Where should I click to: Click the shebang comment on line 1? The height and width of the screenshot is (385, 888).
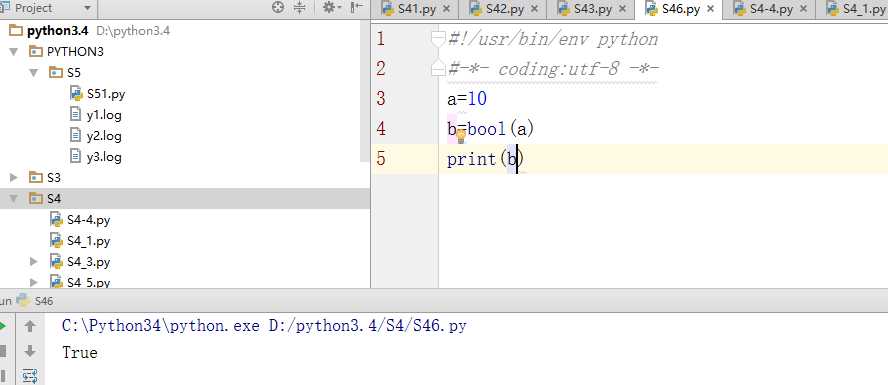pyautogui.click(x=553, y=39)
